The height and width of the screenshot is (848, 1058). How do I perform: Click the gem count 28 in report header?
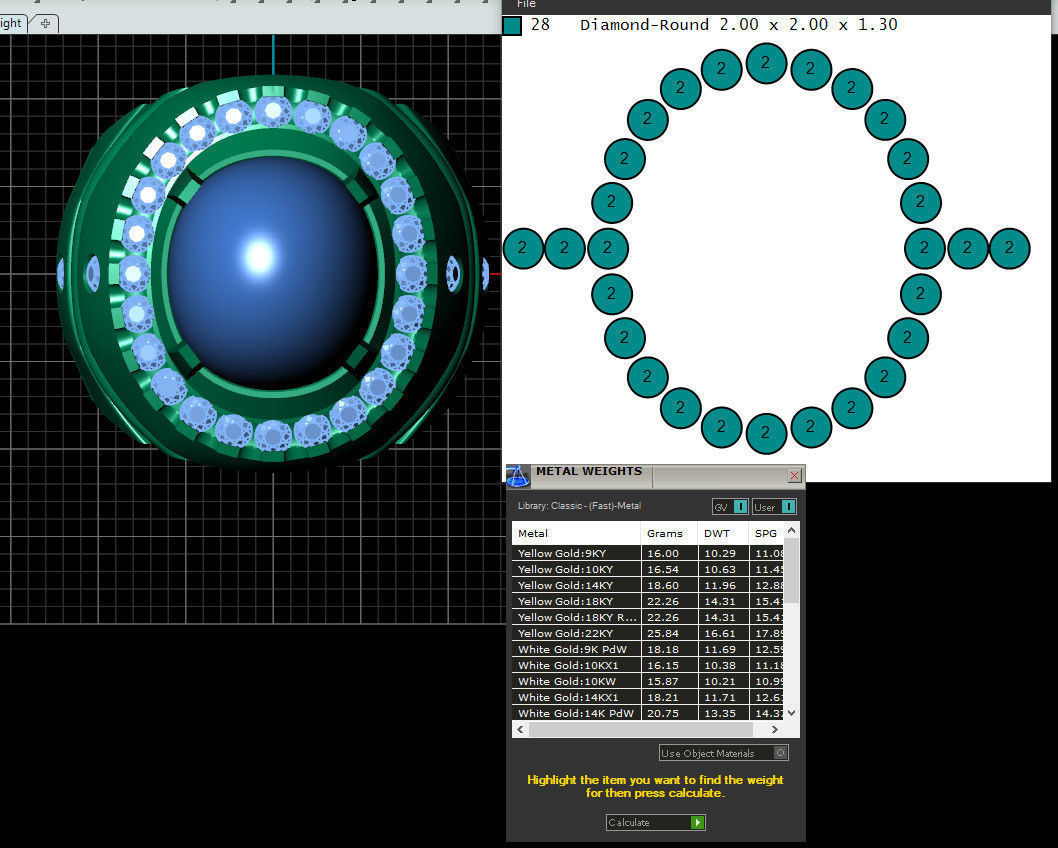click(x=540, y=25)
